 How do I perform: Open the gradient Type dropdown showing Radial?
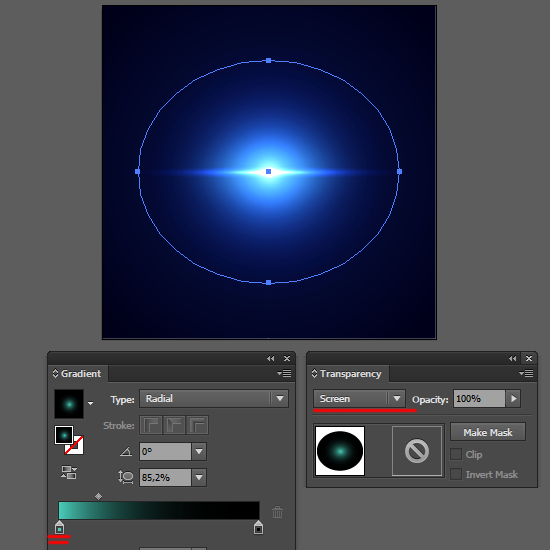coord(214,398)
